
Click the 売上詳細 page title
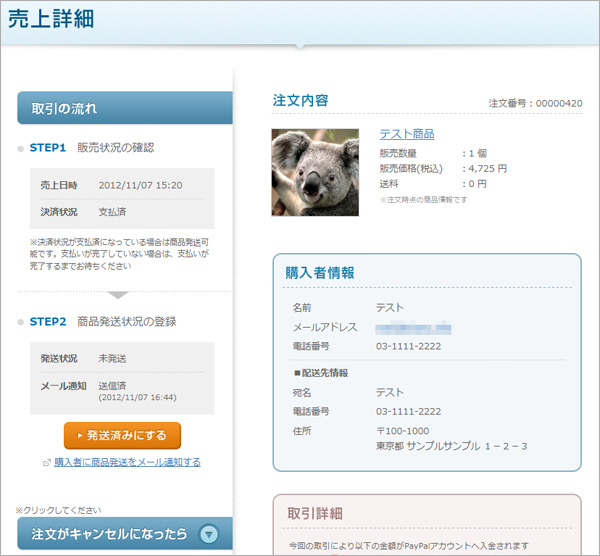pos(51,22)
